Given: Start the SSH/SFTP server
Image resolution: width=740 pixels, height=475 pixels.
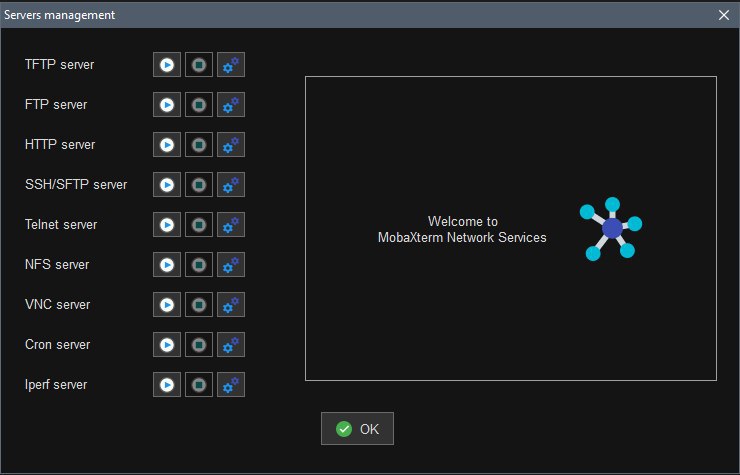Looking at the screenshot, I should coord(167,185).
